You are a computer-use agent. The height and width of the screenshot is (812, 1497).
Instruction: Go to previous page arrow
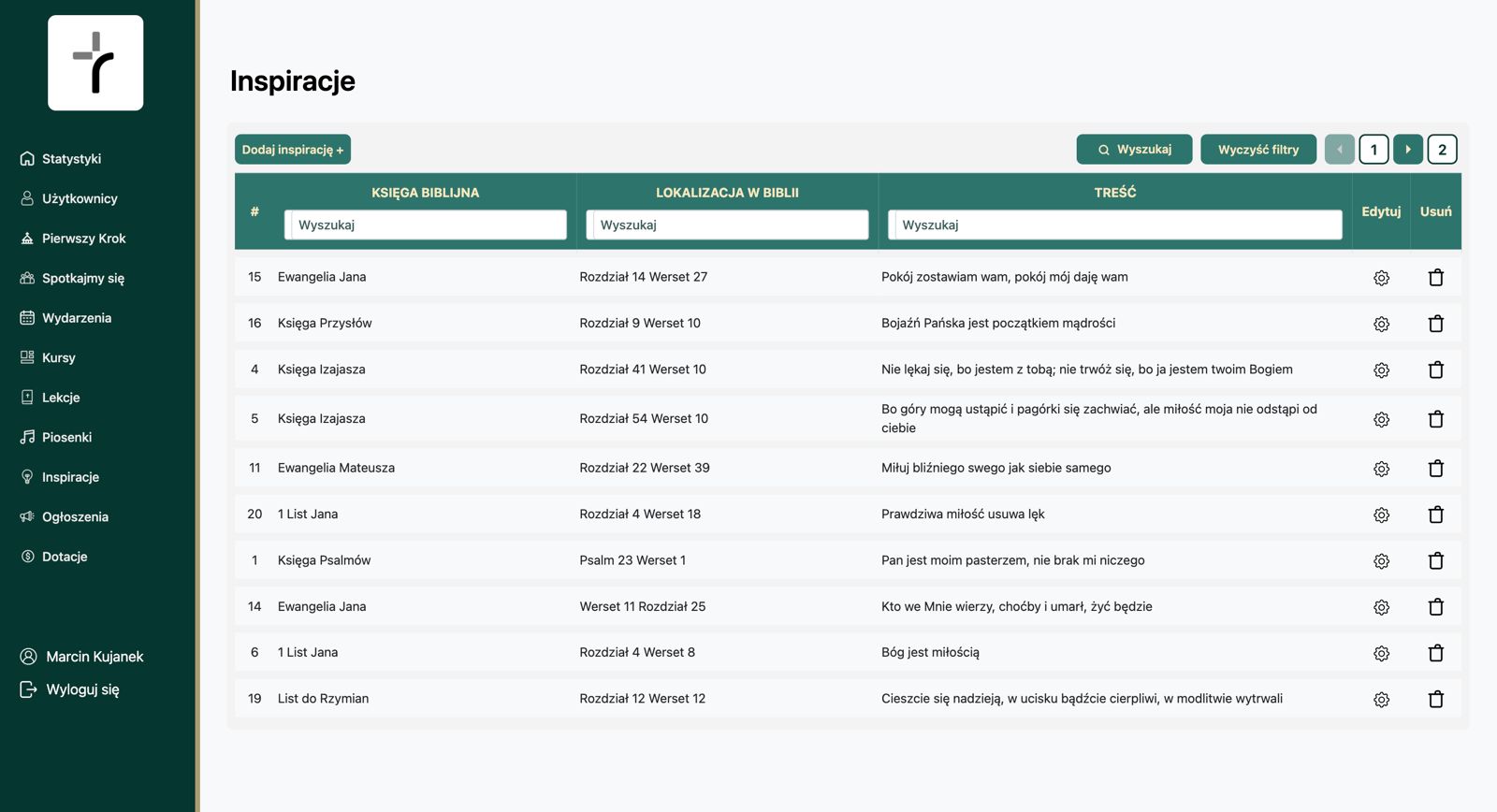point(1339,150)
